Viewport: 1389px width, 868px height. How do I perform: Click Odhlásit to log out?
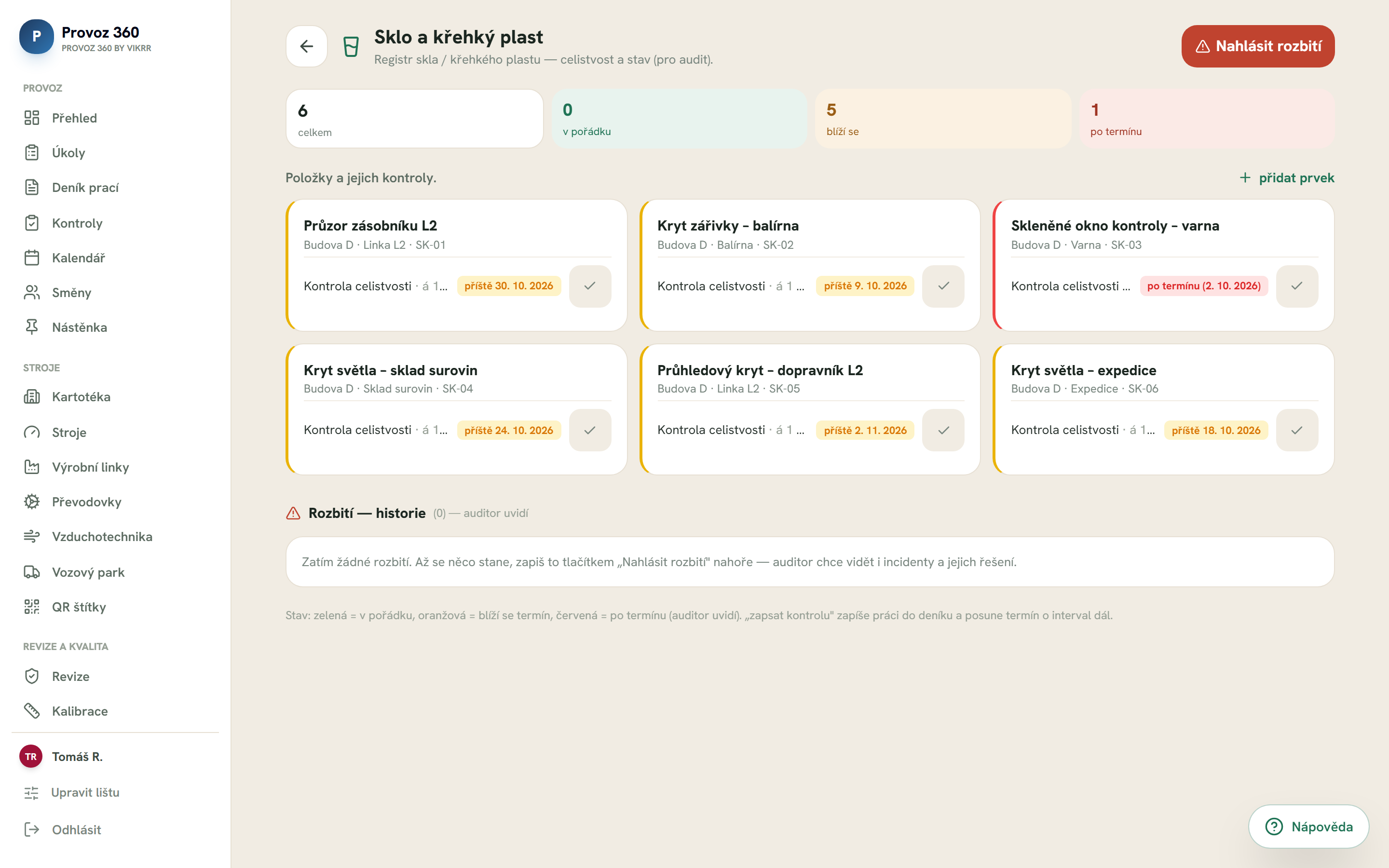tap(62, 829)
